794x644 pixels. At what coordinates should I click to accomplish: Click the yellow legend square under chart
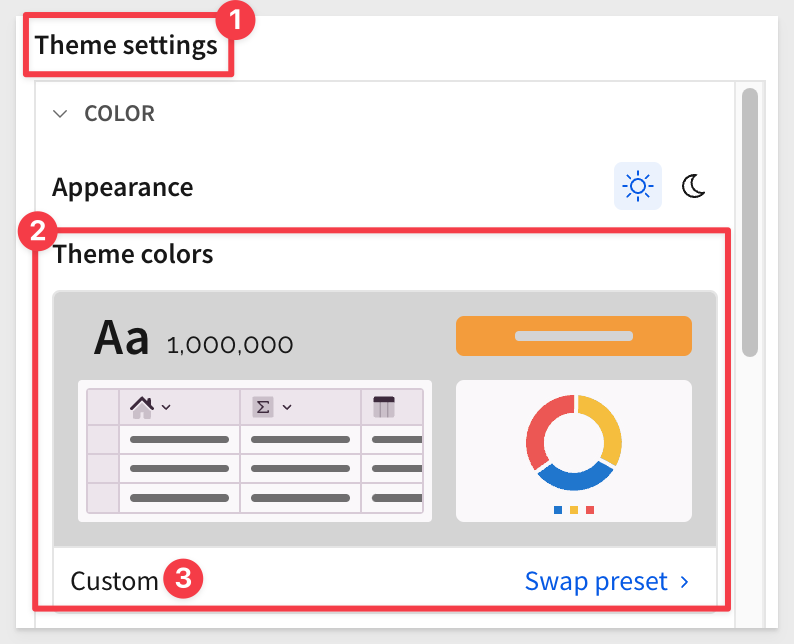pos(574,510)
